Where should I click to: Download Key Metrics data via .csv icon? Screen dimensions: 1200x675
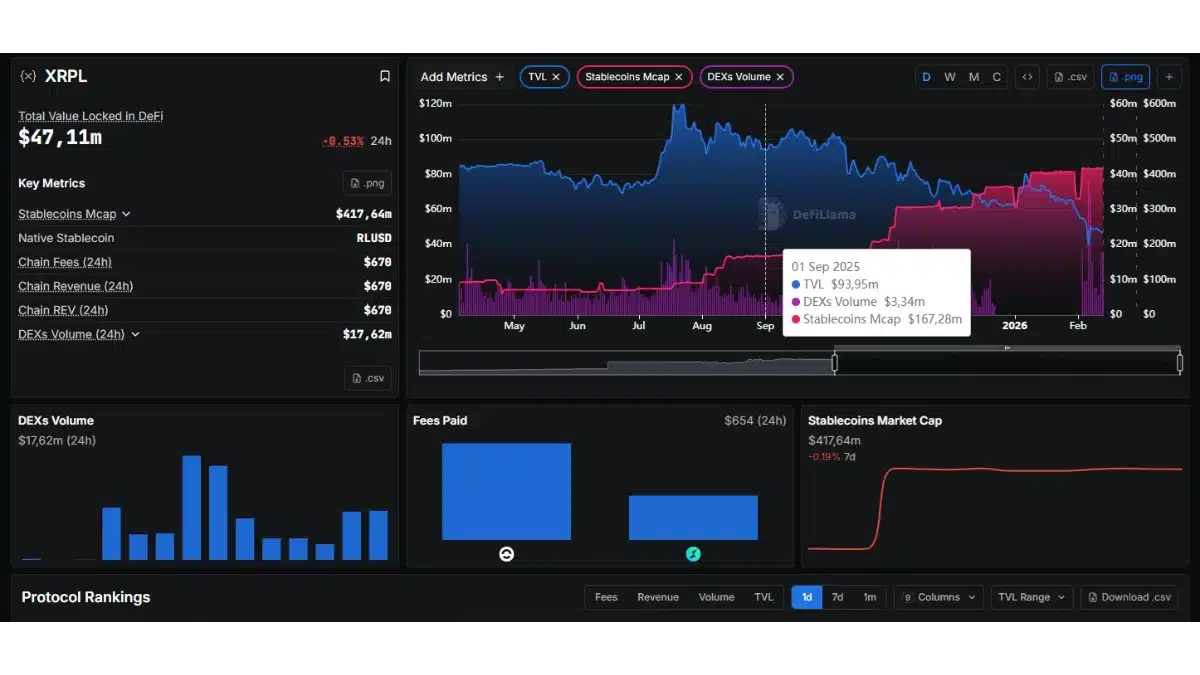(367, 378)
